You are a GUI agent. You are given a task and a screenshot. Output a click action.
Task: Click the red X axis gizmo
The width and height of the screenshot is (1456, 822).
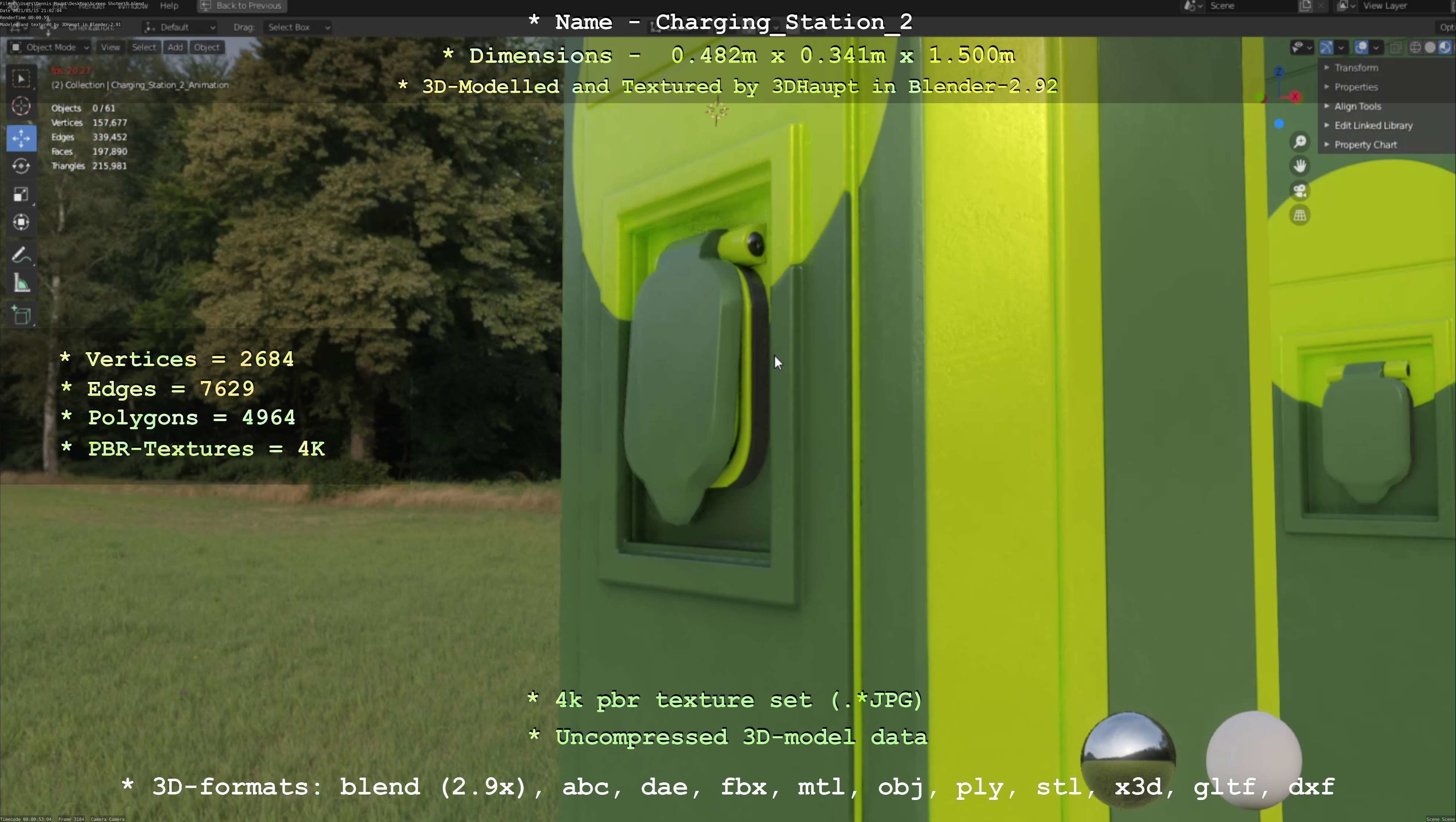[1295, 97]
